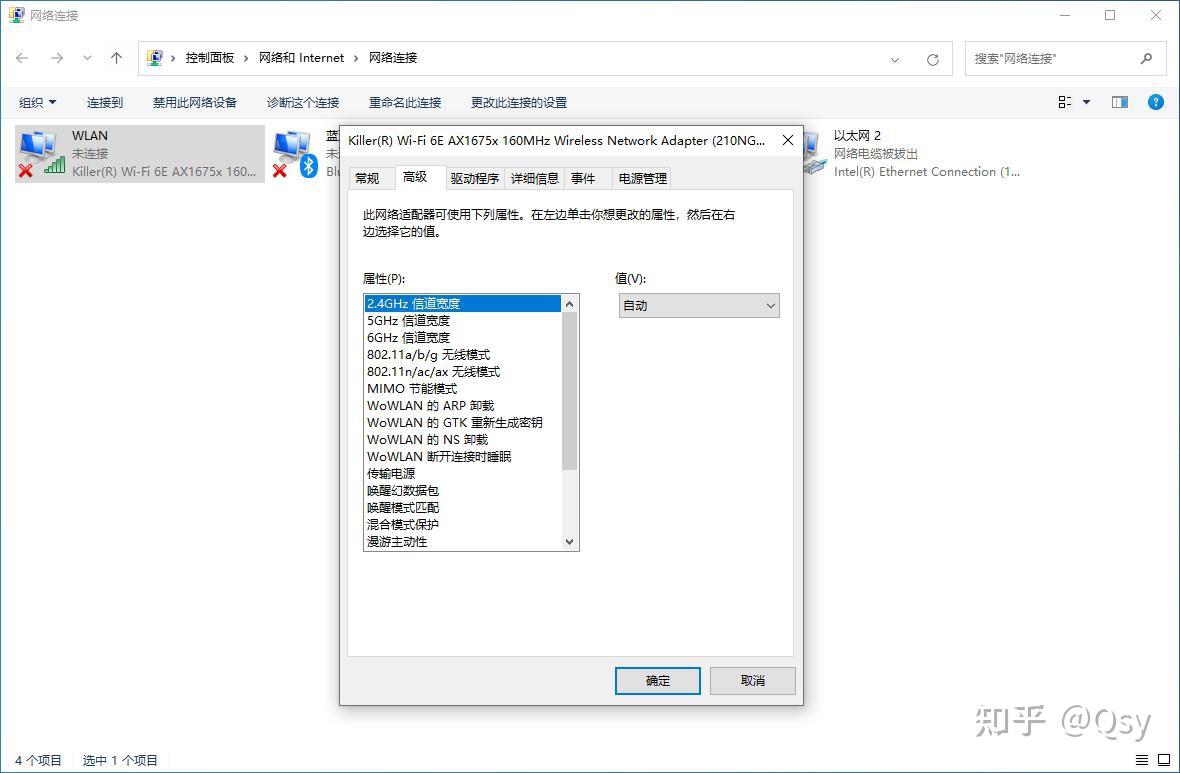Click the up-one-level arrow icon

116,58
